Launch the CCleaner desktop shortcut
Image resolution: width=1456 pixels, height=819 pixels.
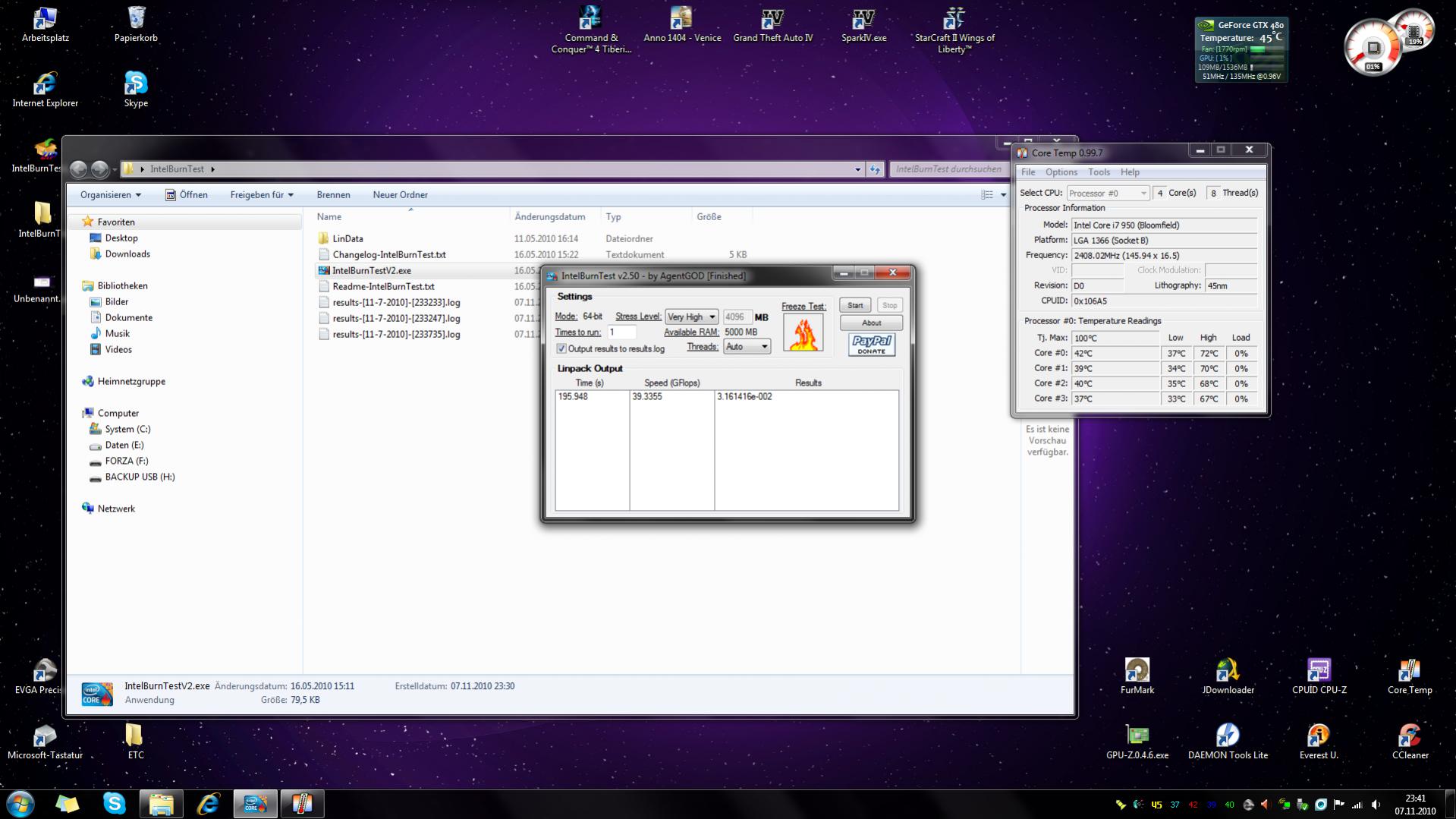click(x=1410, y=742)
